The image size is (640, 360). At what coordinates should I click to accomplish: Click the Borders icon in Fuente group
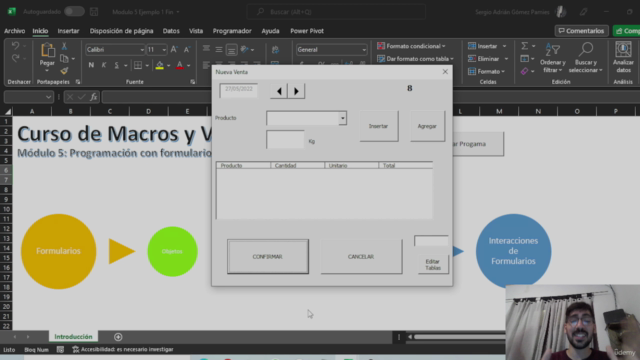coord(138,65)
